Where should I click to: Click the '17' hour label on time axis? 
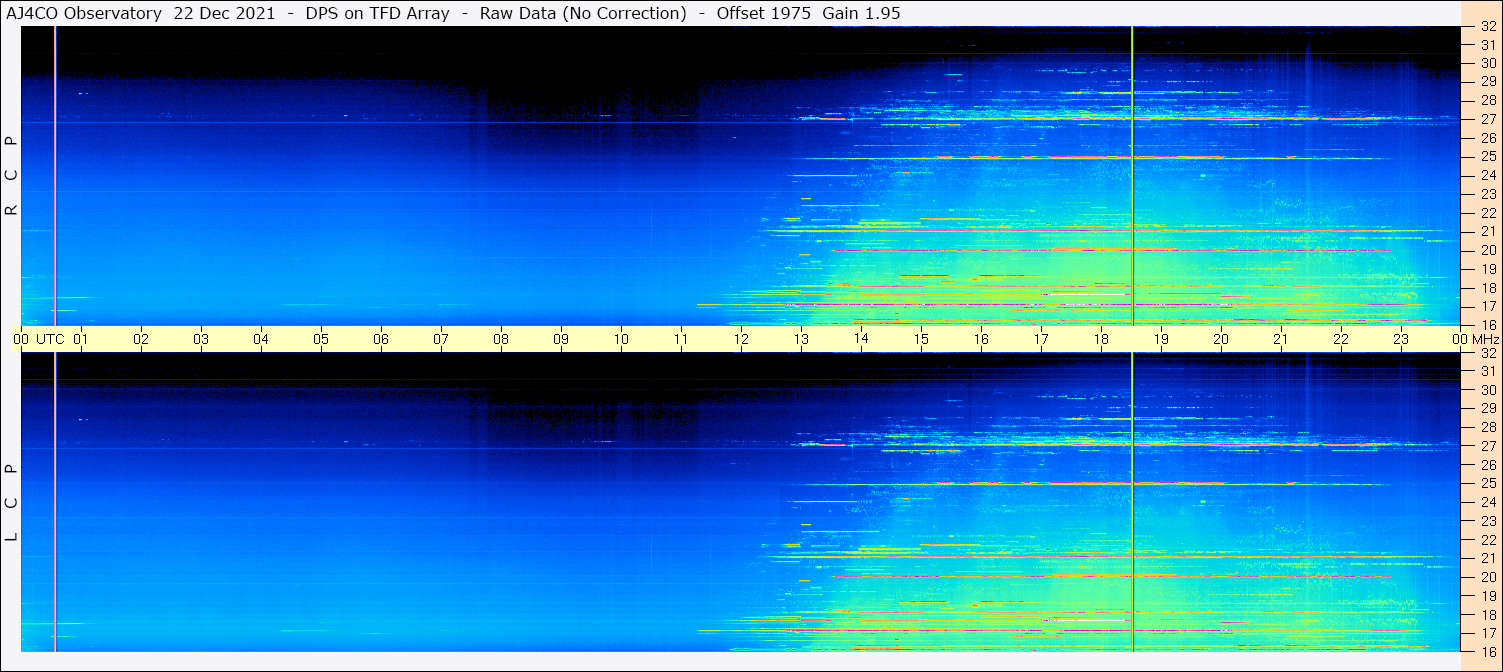tap(1041, 339)
